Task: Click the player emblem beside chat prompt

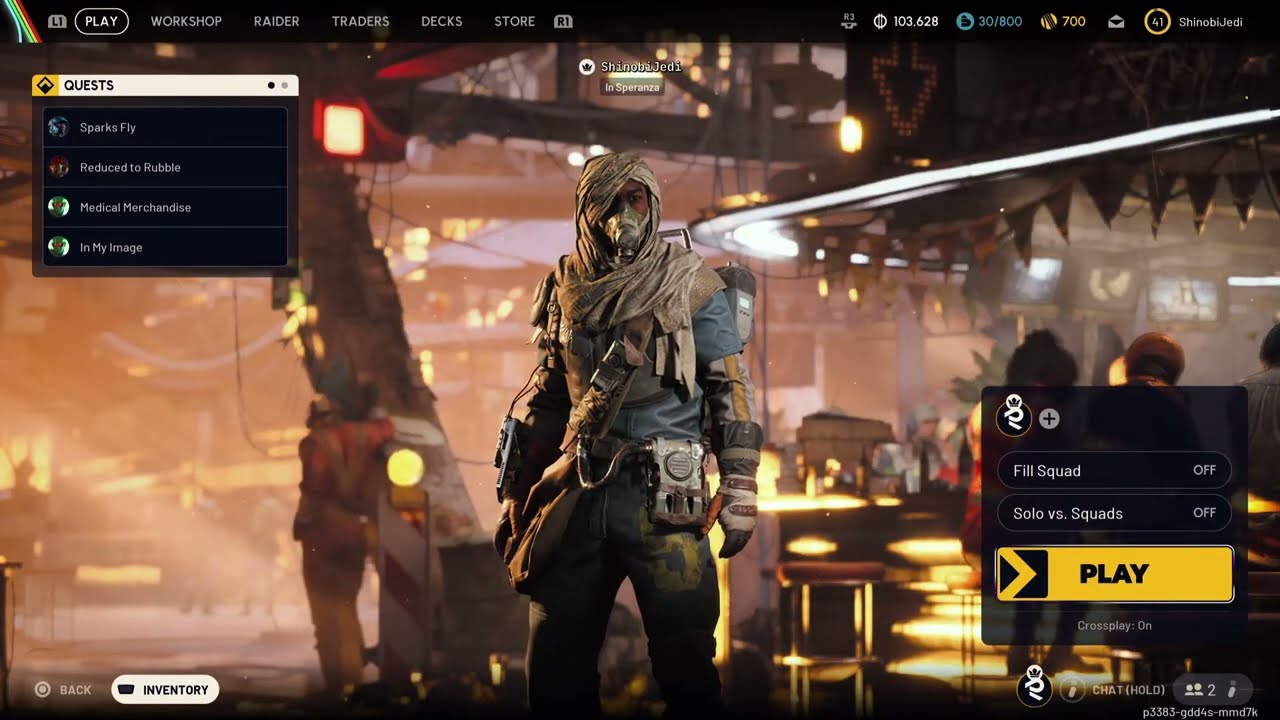Action: pos(1035,687)
